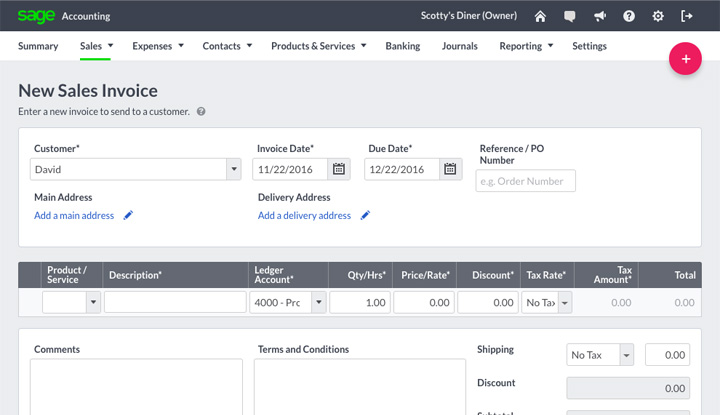This screenshot has width=720, height=415.
Task: Click the Comments text area
Action: (x=136, y=387)
